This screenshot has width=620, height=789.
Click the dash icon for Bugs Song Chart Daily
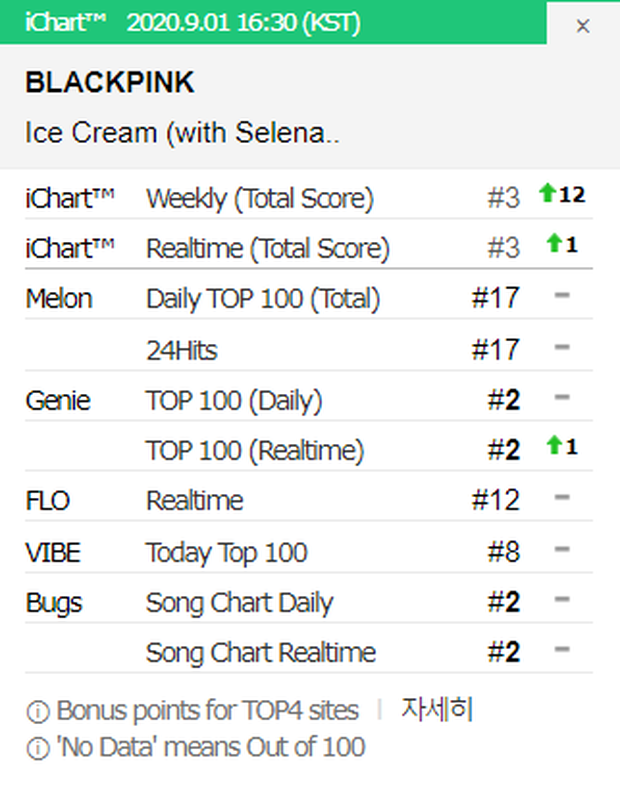click(561, 600)
